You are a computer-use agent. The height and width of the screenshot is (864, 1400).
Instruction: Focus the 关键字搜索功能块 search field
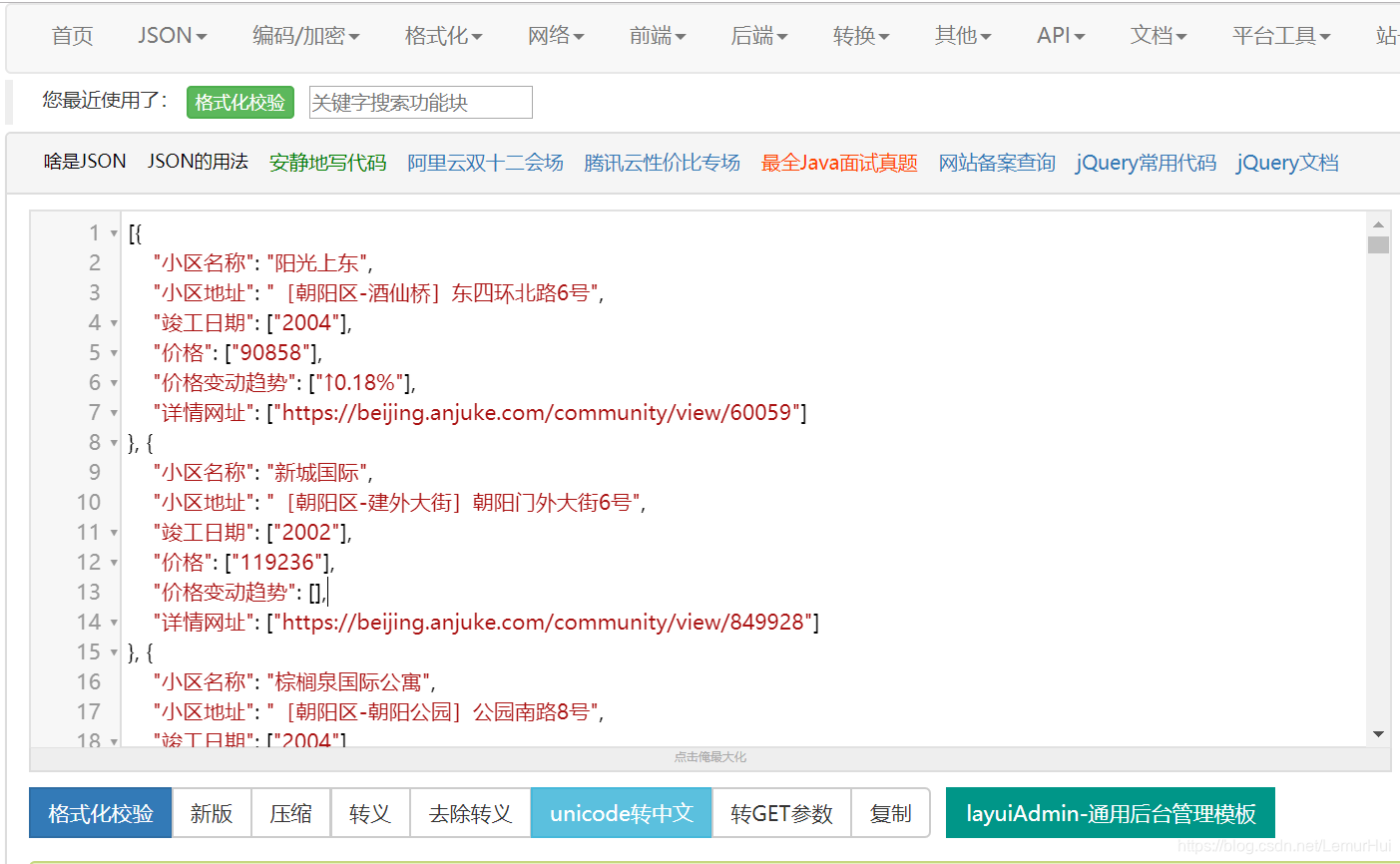coord(421,102)
